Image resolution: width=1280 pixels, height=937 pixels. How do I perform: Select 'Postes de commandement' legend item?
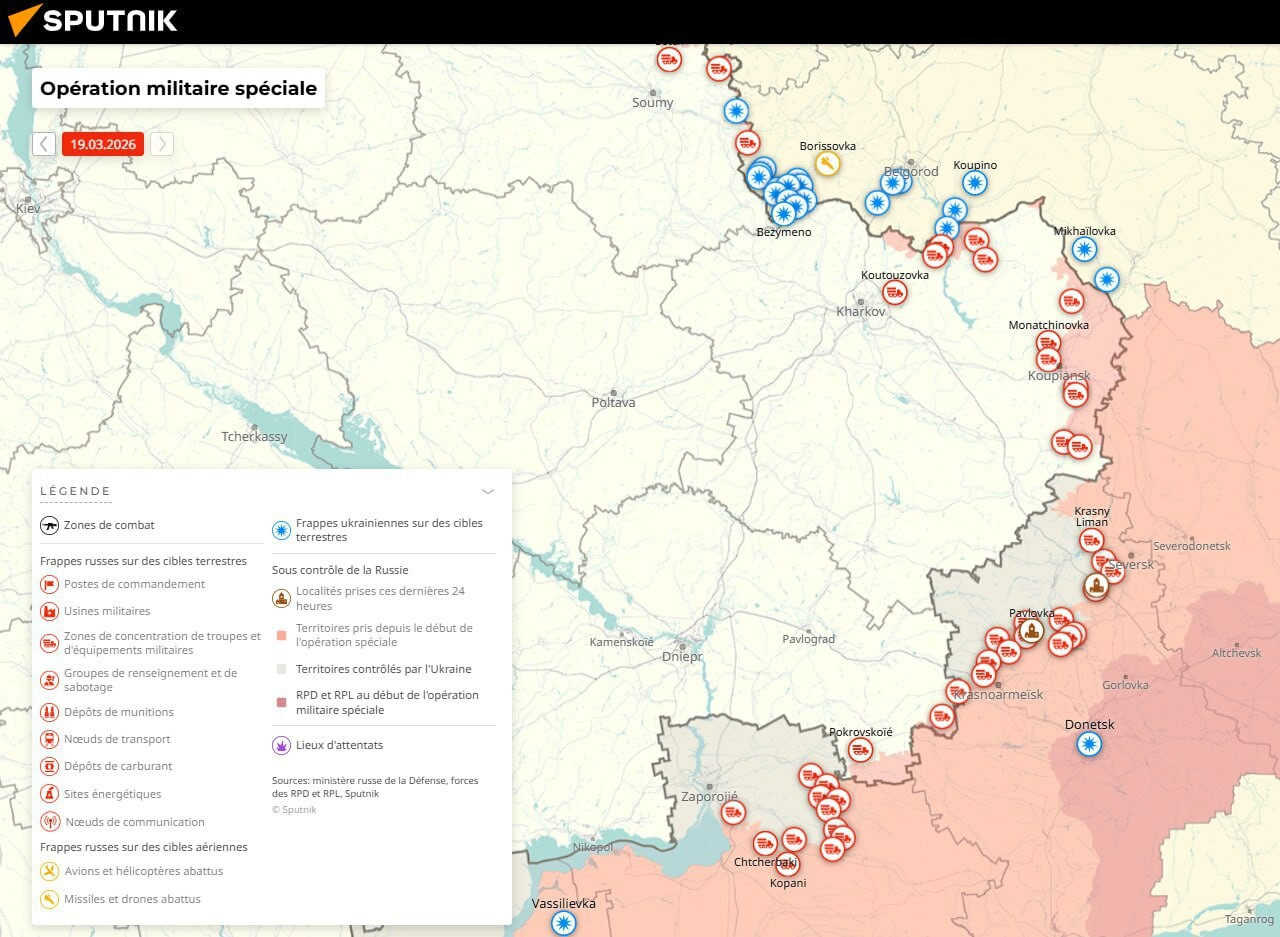click(x=134, y=584)
